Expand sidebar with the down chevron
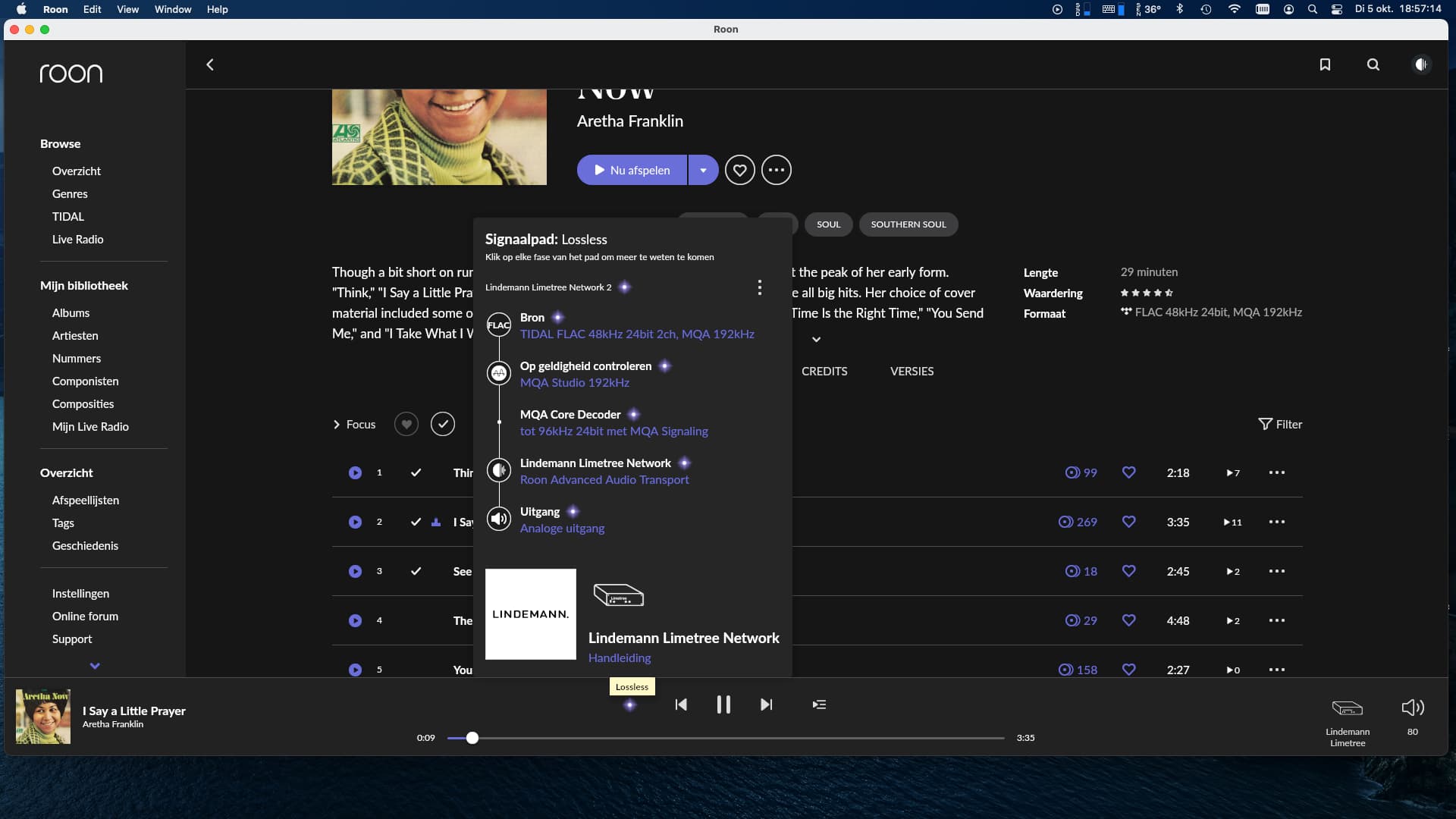The width and height of the screenshot is (1456, 819). click(x=95, y=666)
